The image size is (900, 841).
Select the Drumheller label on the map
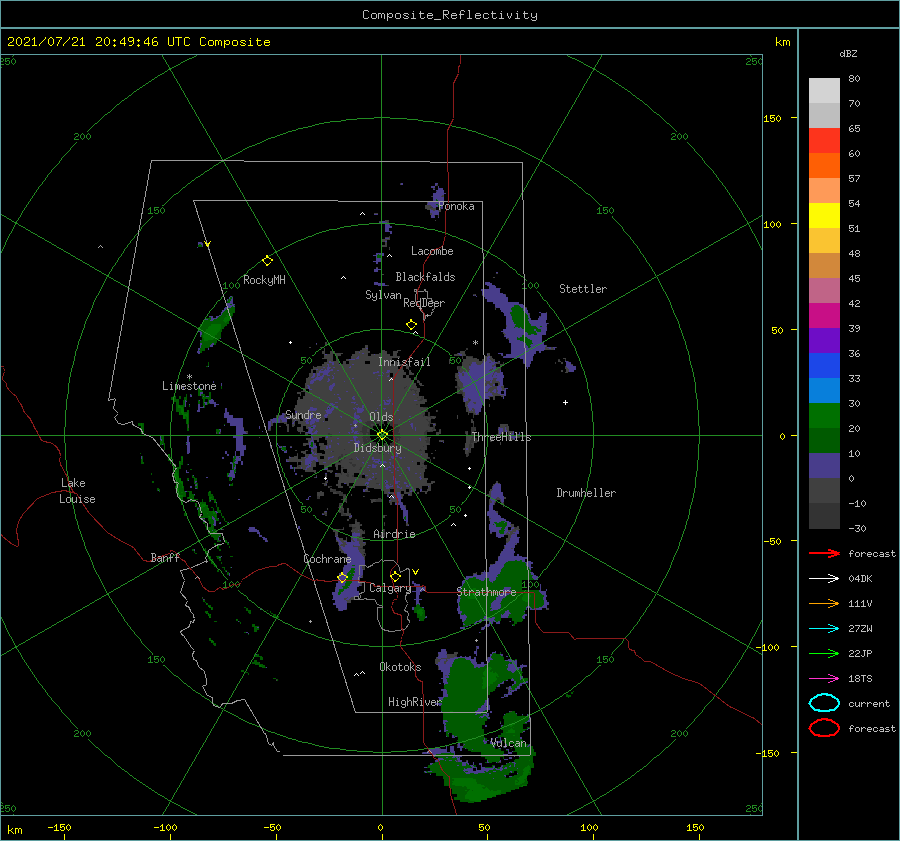pyautogui.click(x=586, y=493)
